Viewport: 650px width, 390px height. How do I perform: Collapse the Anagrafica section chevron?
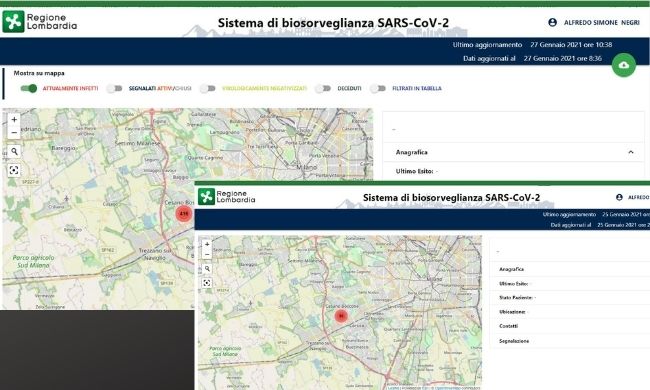pos(631,153)
